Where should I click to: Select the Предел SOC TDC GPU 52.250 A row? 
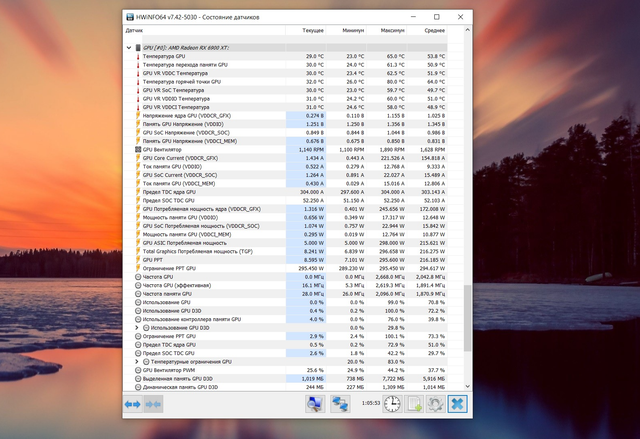click(x=285, y=200)
